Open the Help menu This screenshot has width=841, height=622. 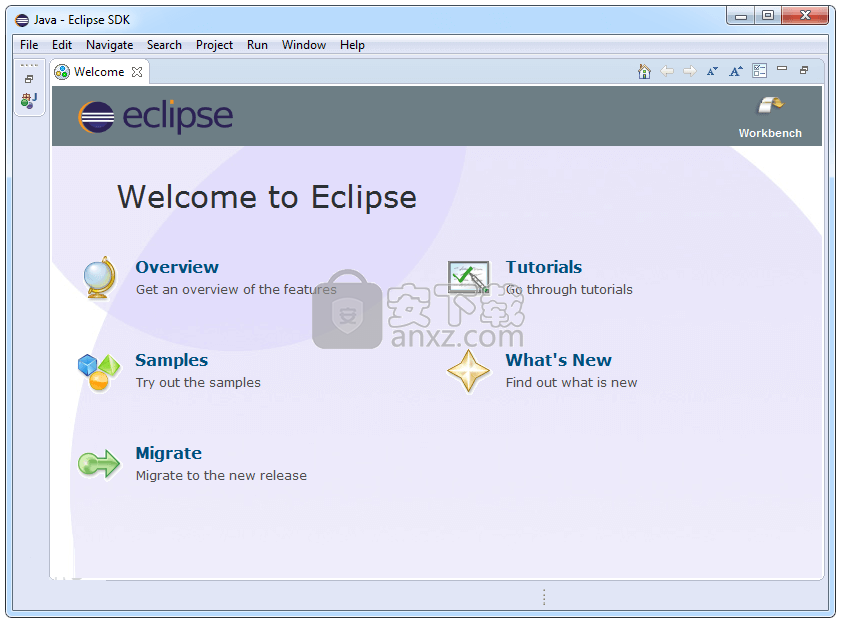click(x=352, y=45)
